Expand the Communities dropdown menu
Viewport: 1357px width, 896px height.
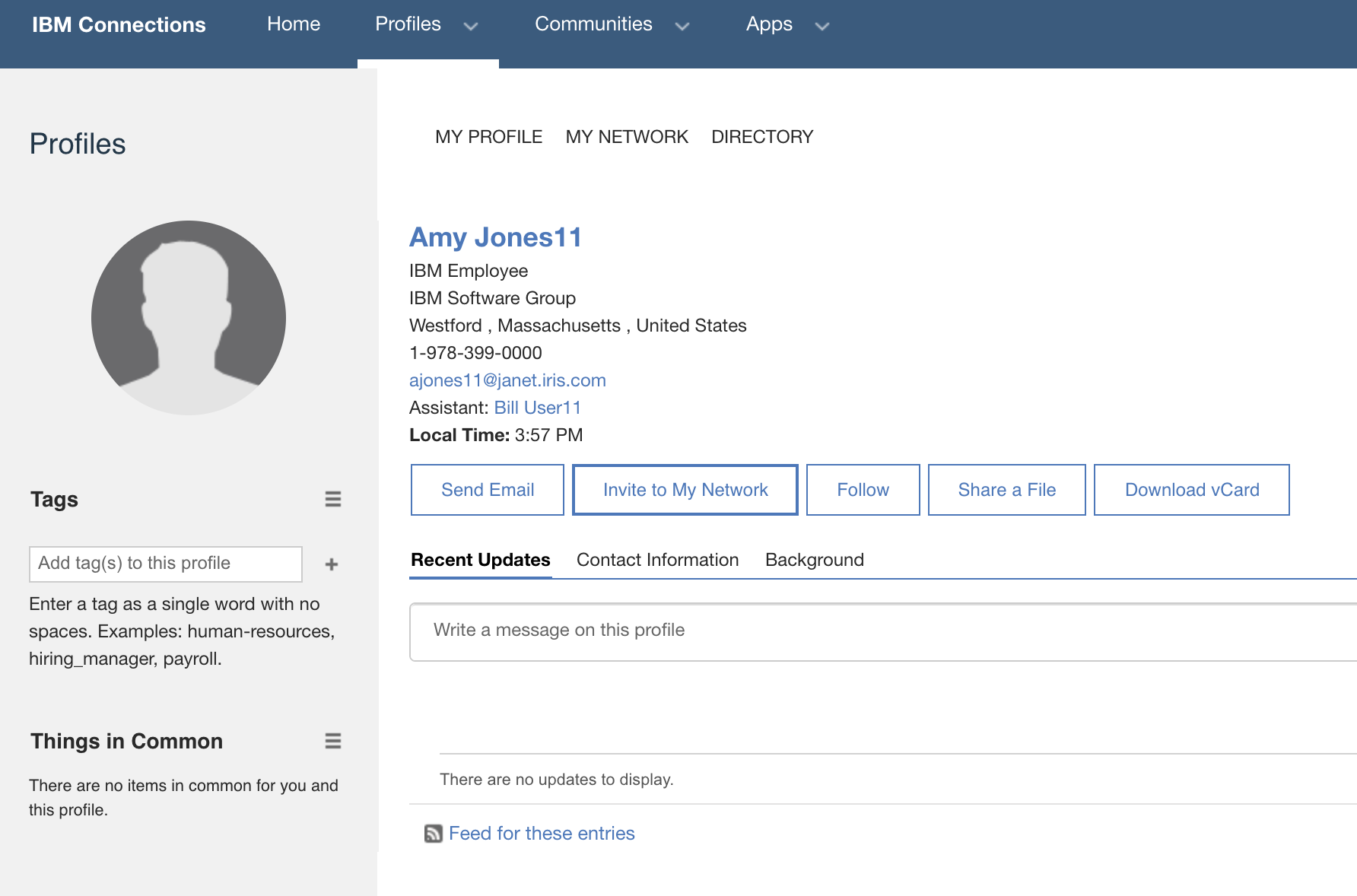(x=682, y=27)
